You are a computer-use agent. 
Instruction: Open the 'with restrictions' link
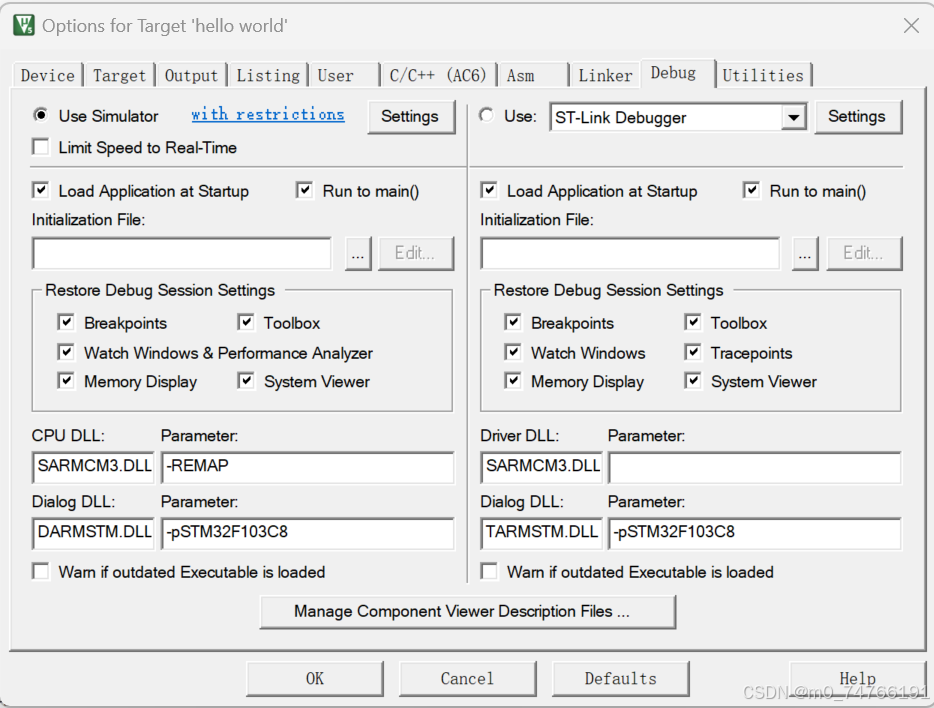click(267, 114)
